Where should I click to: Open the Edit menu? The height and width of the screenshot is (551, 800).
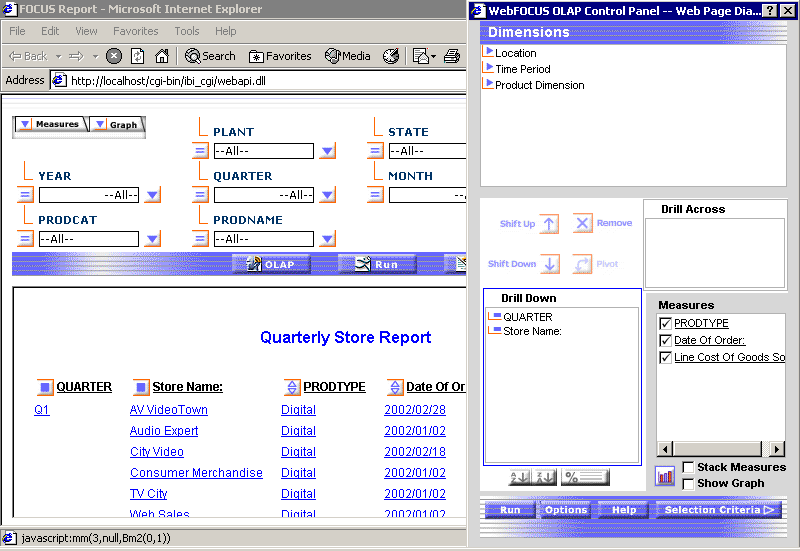pyautogui.click(x=50, y=31)
